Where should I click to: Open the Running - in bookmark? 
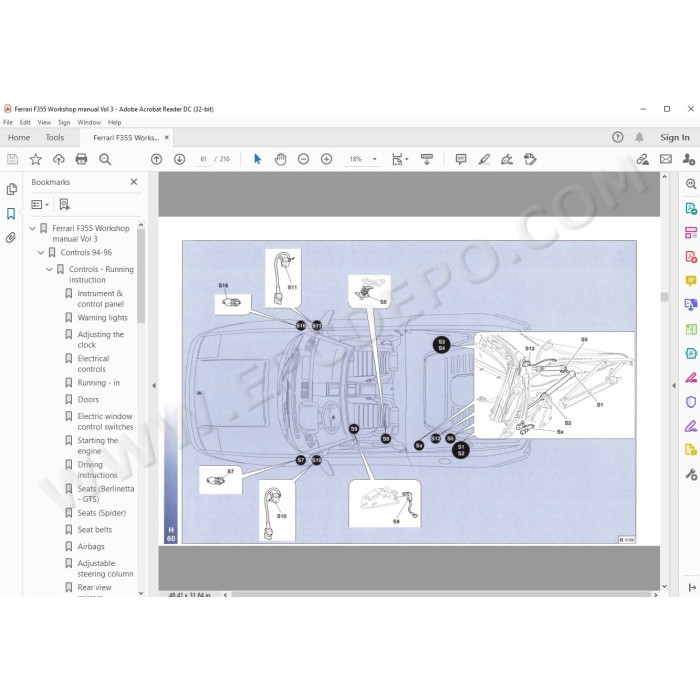tap(99, 383)
